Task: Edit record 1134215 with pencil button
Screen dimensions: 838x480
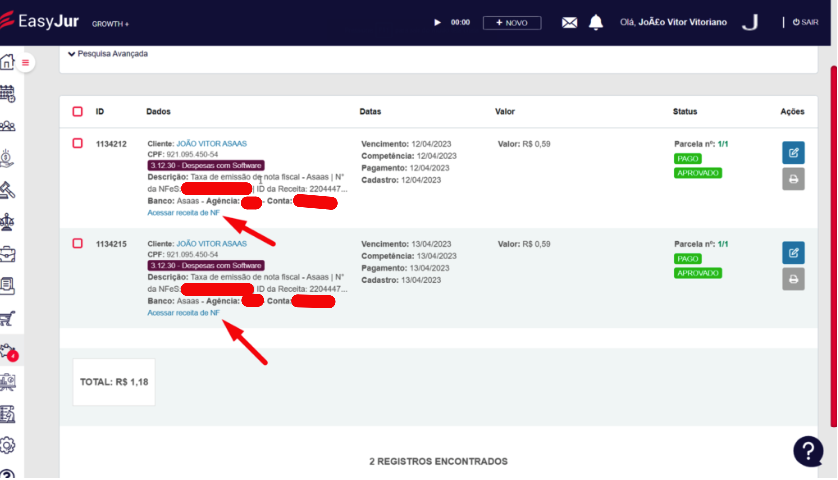Action: 793,253
